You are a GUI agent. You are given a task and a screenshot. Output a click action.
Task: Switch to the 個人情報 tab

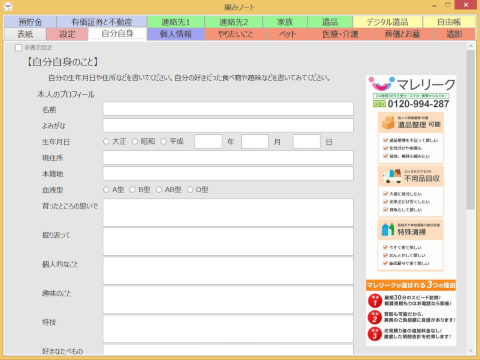(x=176, y=34)
